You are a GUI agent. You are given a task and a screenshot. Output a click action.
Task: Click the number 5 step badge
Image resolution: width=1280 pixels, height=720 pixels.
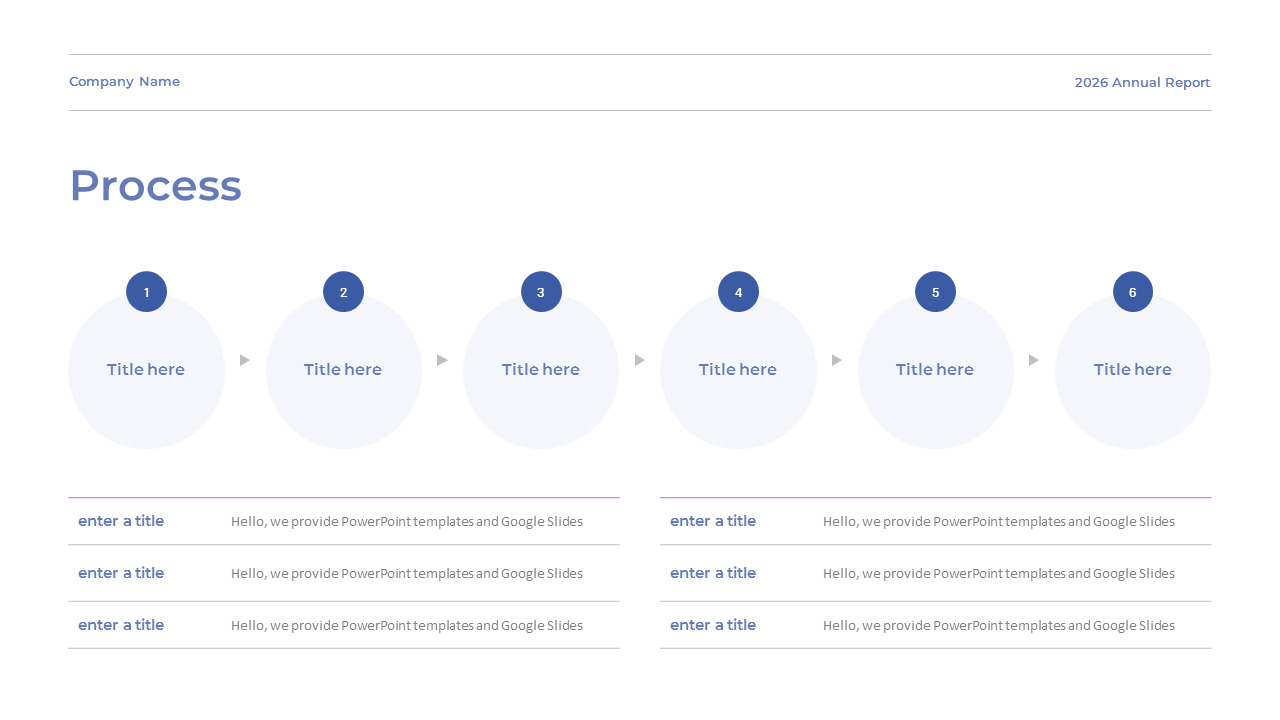(935, 292)
